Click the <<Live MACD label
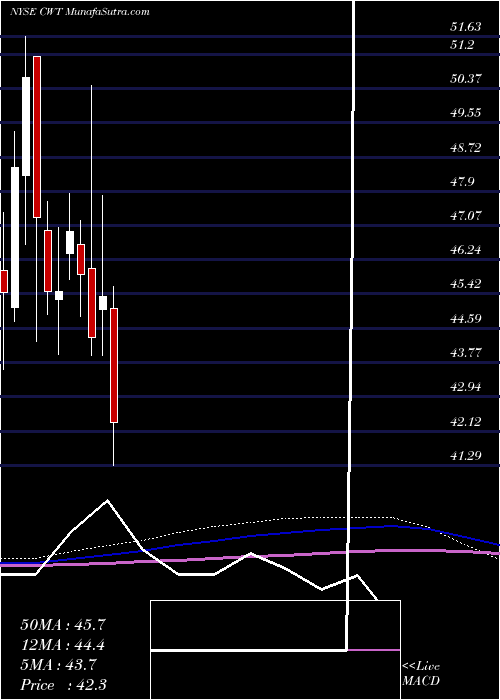 (x=421, y=673)
